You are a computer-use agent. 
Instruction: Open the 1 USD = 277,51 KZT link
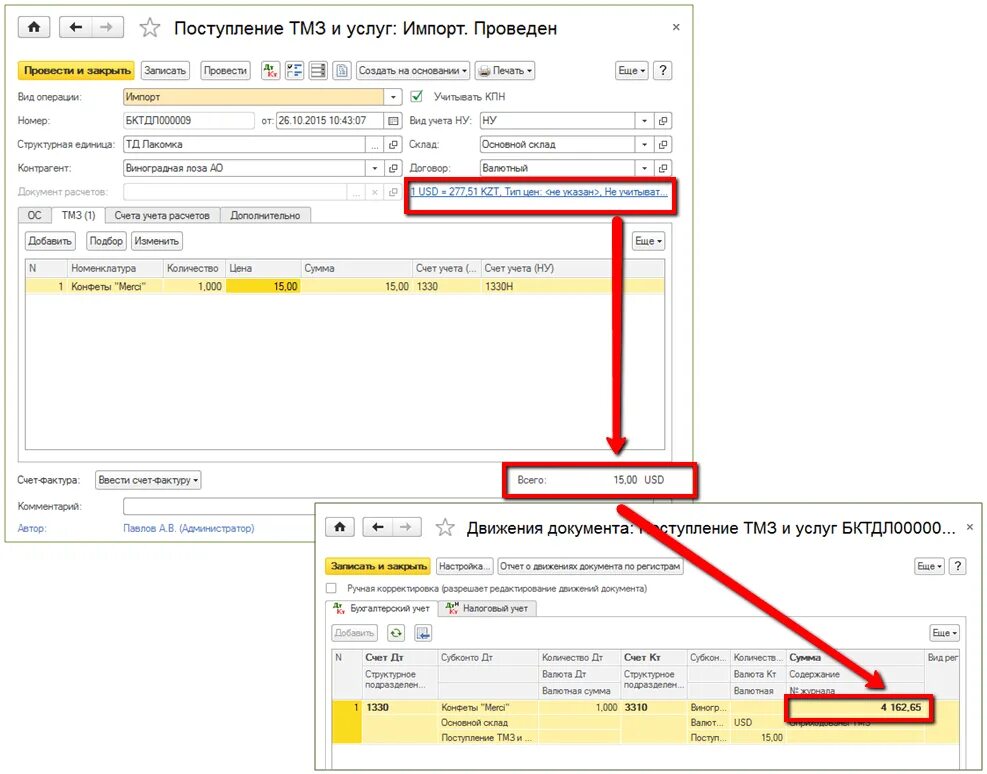(539, 192)
